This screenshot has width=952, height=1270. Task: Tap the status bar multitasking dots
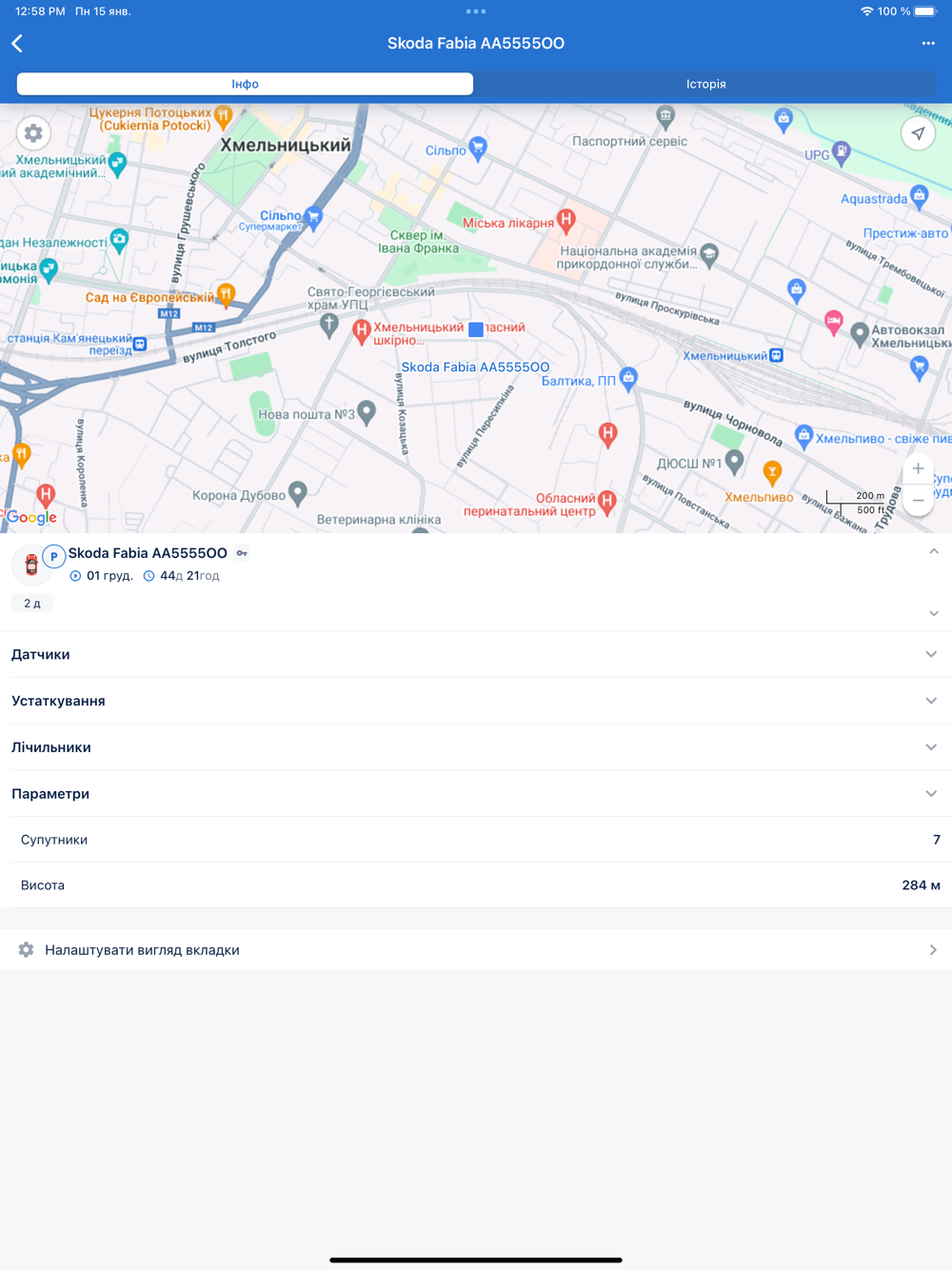coord(476,11)
